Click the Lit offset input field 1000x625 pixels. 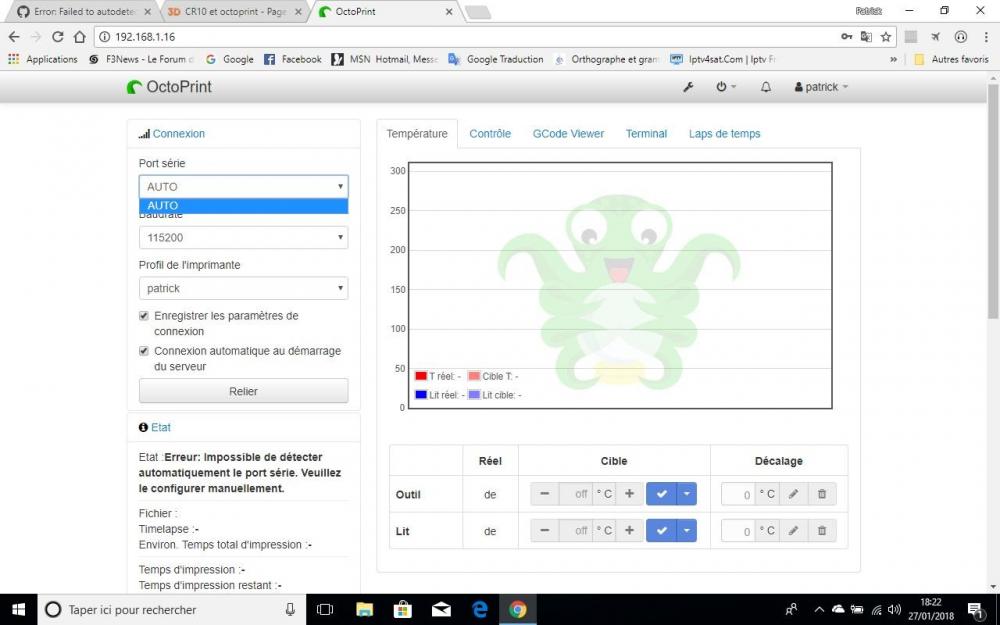click(738, 531)
